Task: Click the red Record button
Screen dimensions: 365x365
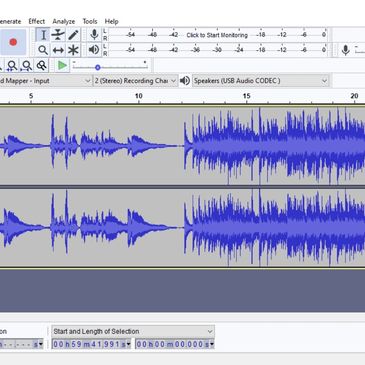Action: pyautogui.click(x=13, y=42)
